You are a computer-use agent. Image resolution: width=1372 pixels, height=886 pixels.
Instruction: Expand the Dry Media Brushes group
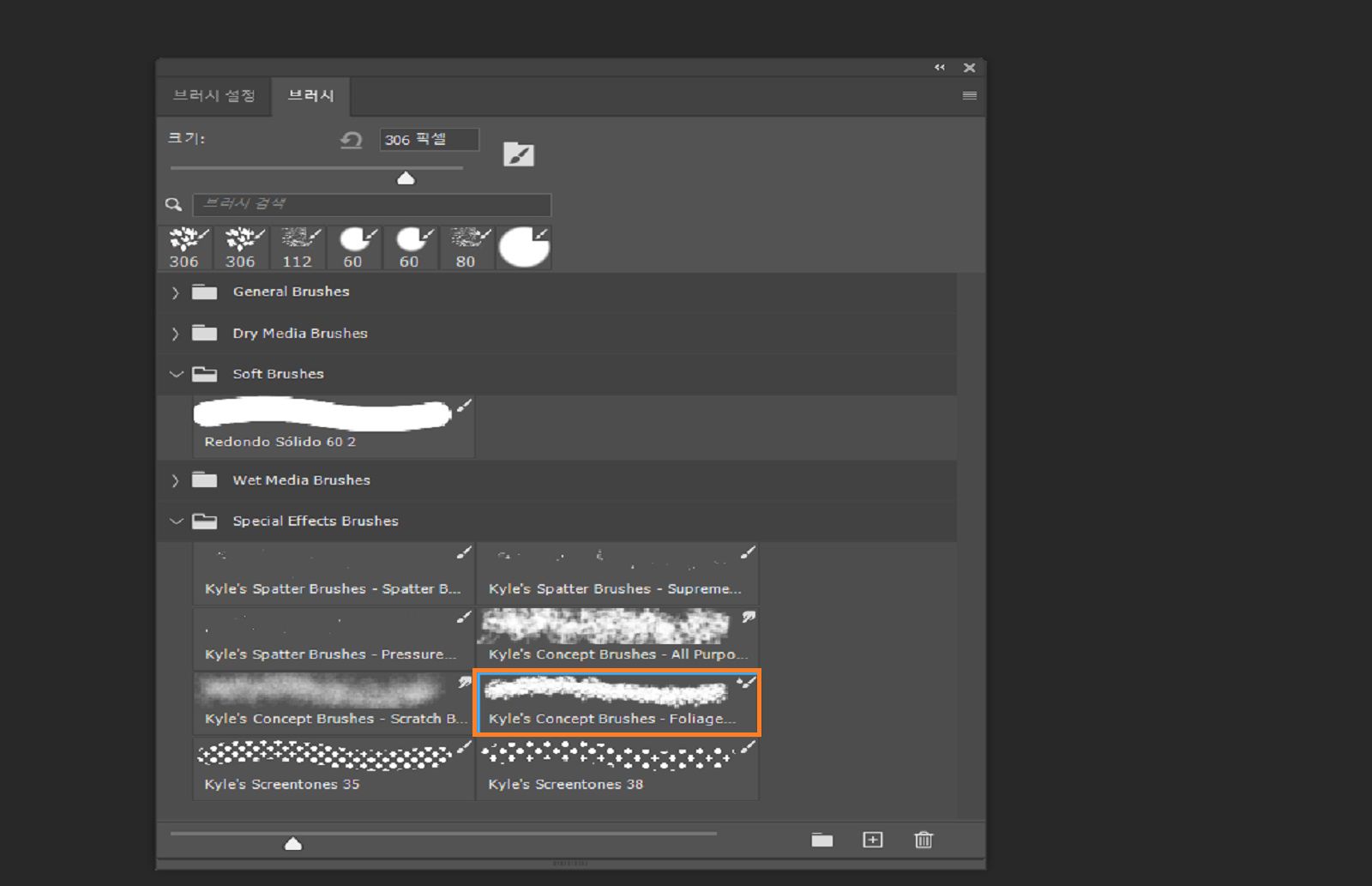click(175, 334)
